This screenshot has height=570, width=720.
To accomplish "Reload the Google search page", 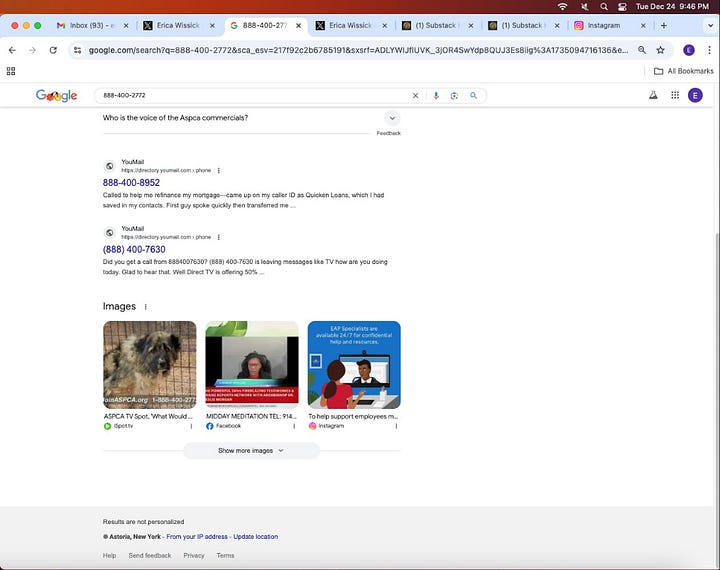I will point(53,50).
